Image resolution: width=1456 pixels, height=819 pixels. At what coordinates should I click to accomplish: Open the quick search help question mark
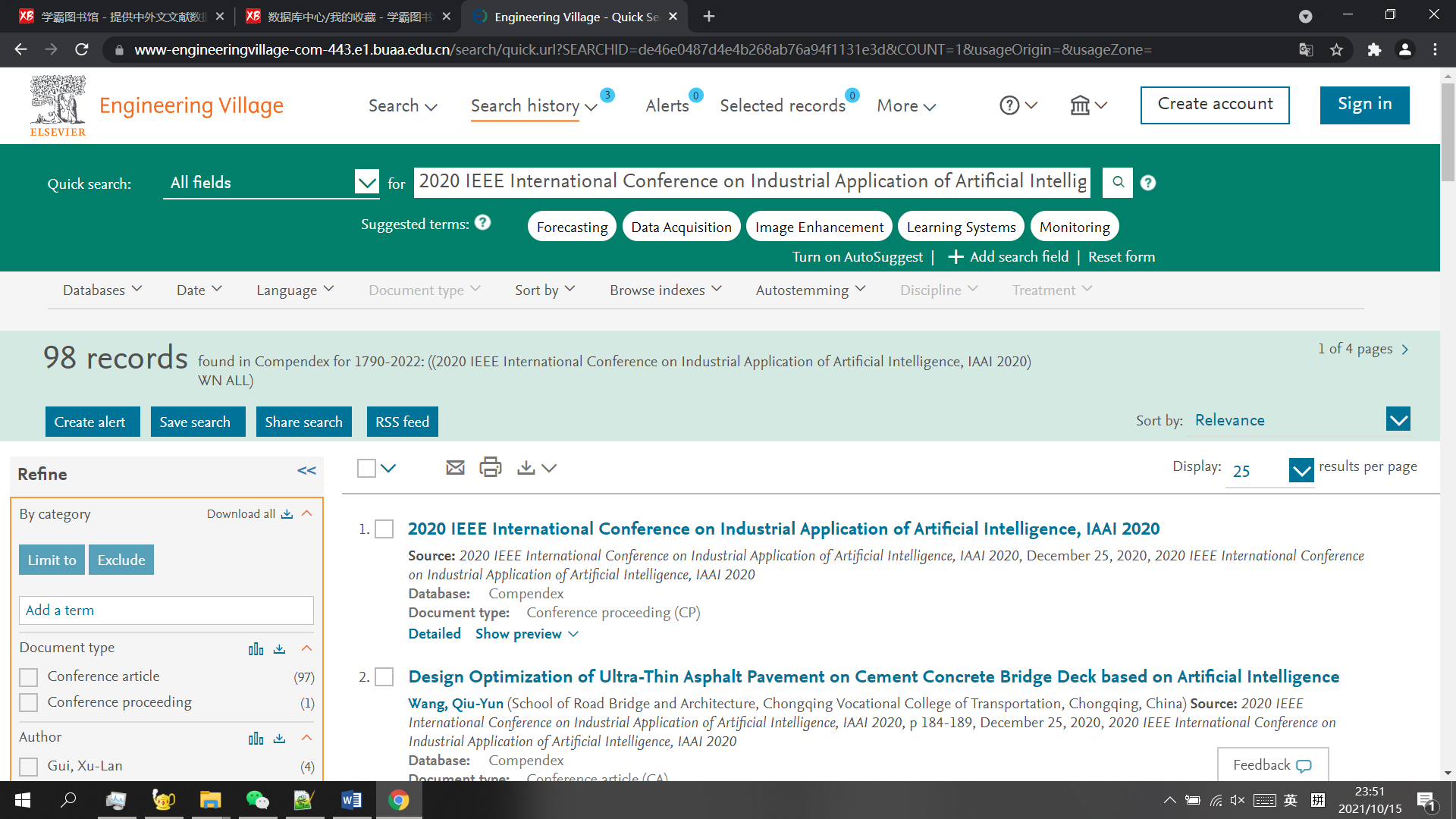(1148, 183)
